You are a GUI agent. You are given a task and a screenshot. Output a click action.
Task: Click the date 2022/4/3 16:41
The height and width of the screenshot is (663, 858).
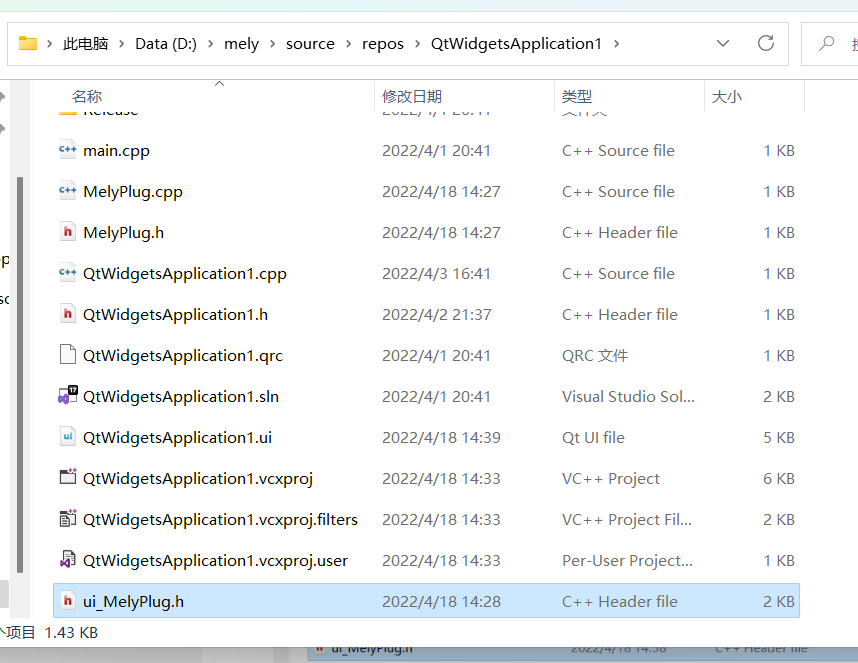point(436,274)
